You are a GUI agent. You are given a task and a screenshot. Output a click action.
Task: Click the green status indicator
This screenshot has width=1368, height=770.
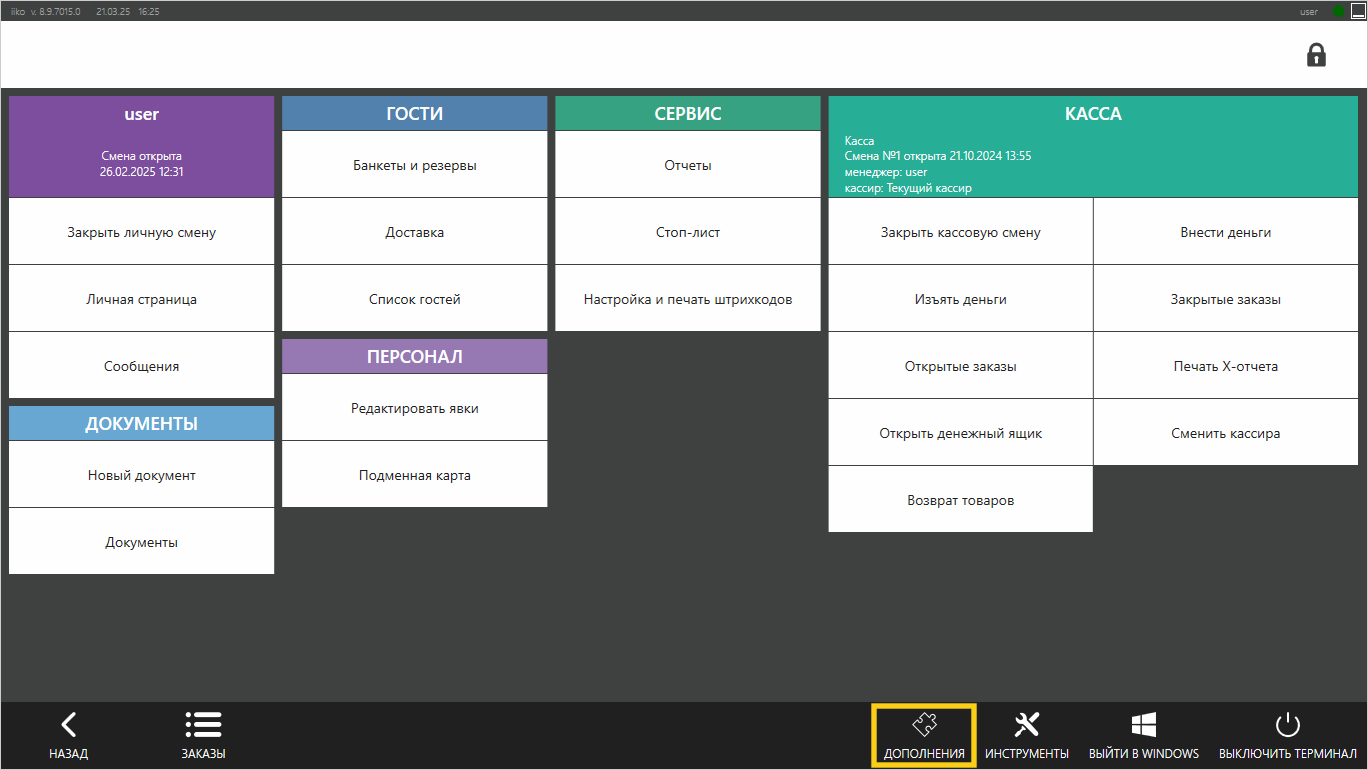1338,11
